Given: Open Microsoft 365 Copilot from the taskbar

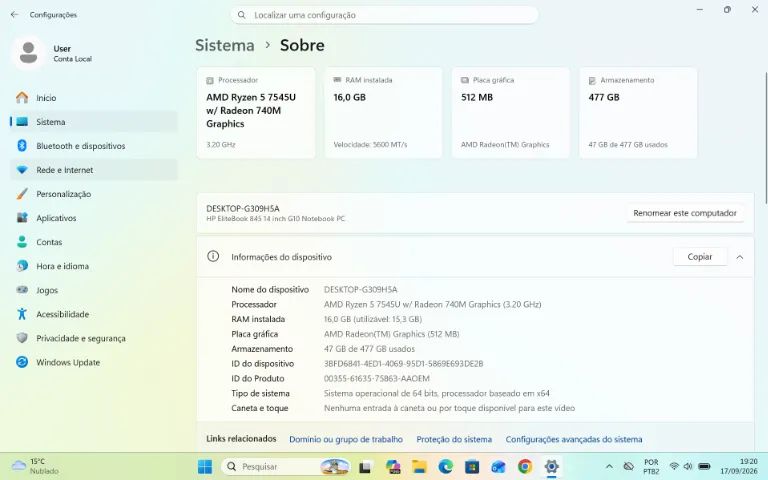Looking at the screenshot, I should point(393,467).
